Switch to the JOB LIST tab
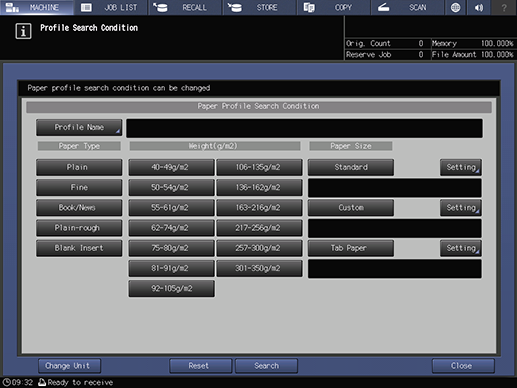 tap(111, 7)
